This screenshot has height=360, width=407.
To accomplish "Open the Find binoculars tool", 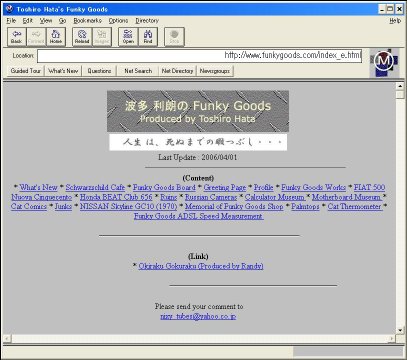I will pos(148,37).
